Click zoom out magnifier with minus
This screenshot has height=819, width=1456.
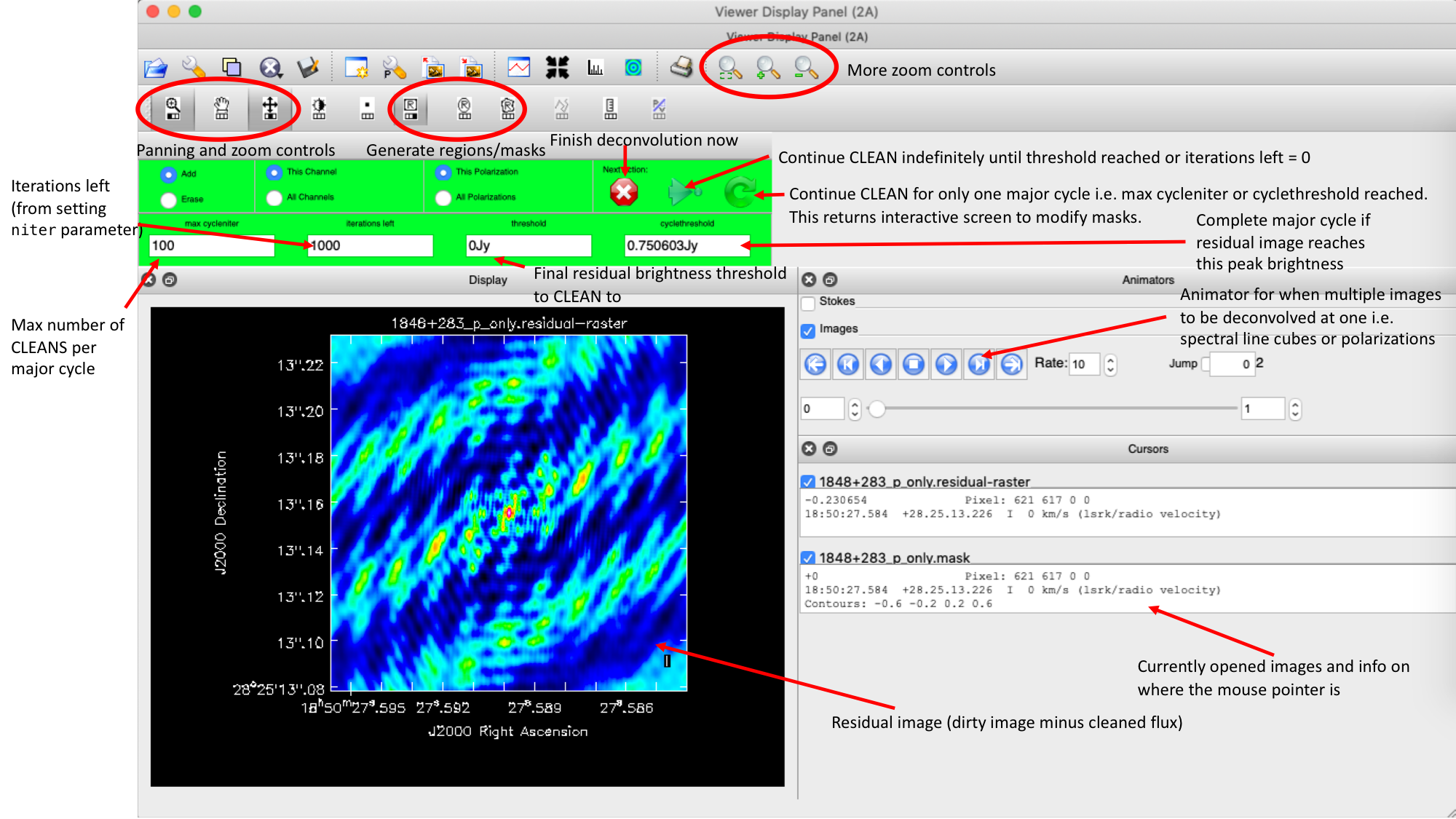(x=806, y=68)
